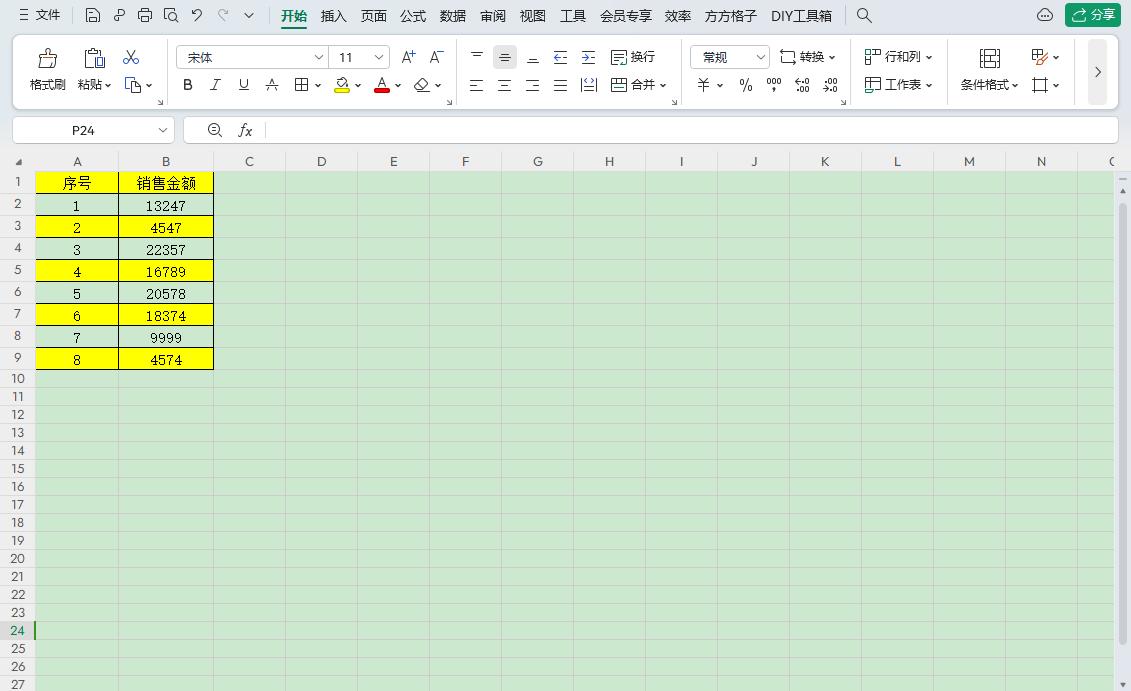Open the name box dropdown arrow
The image size is (1131, 691).
162,131
